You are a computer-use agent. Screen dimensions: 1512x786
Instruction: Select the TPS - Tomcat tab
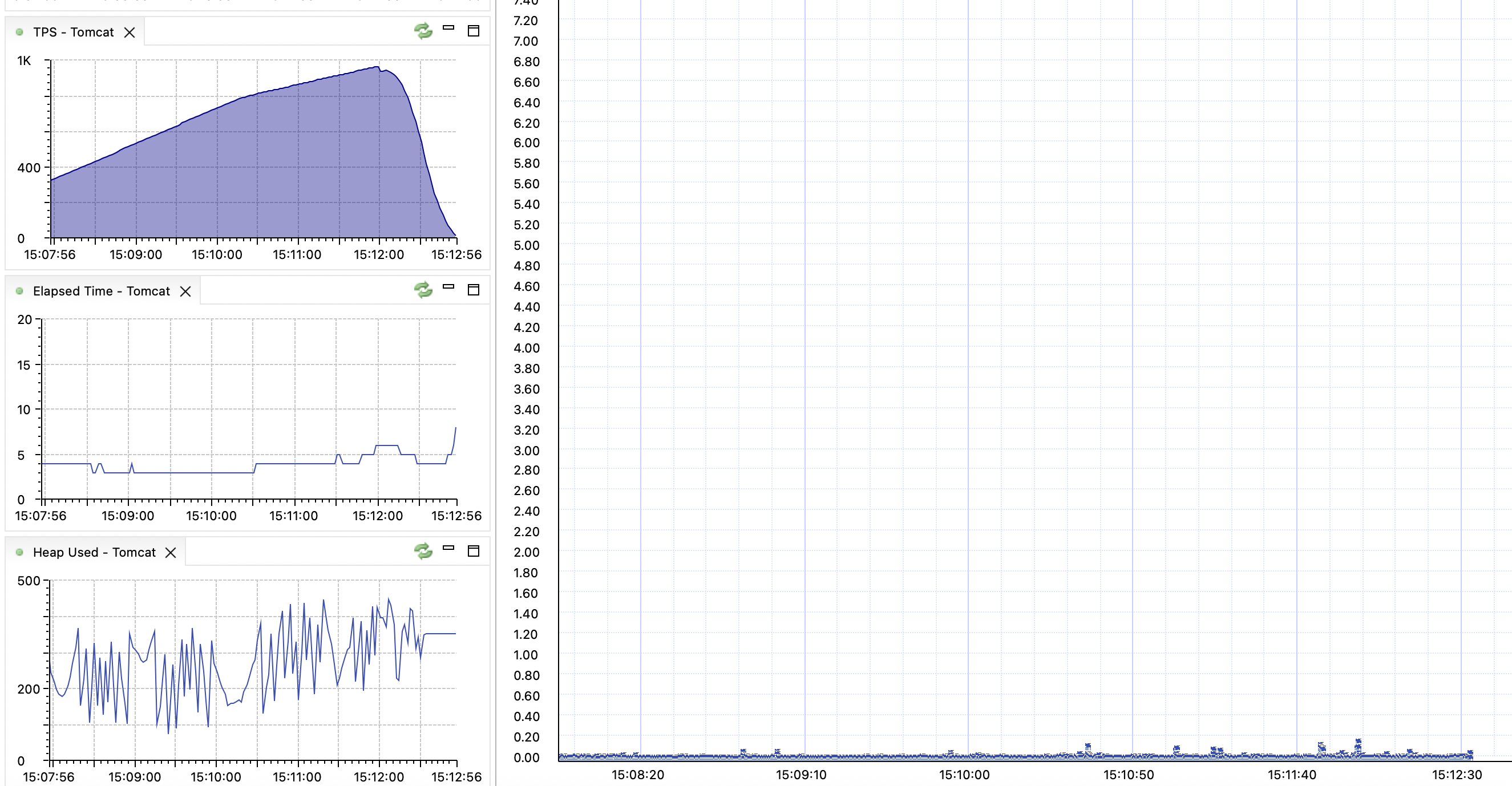click(73, 33)
